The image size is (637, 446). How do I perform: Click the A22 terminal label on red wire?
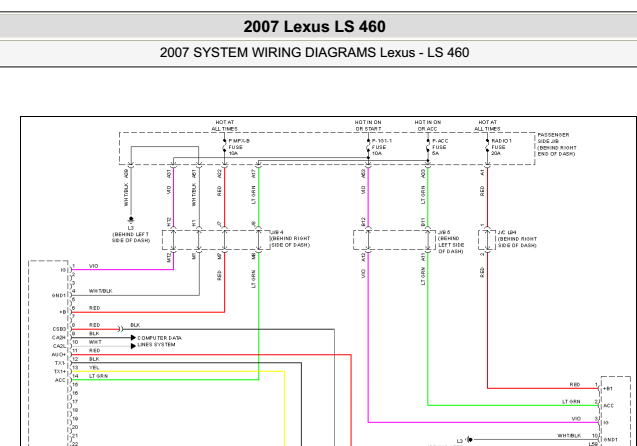[x=219, y=174]
